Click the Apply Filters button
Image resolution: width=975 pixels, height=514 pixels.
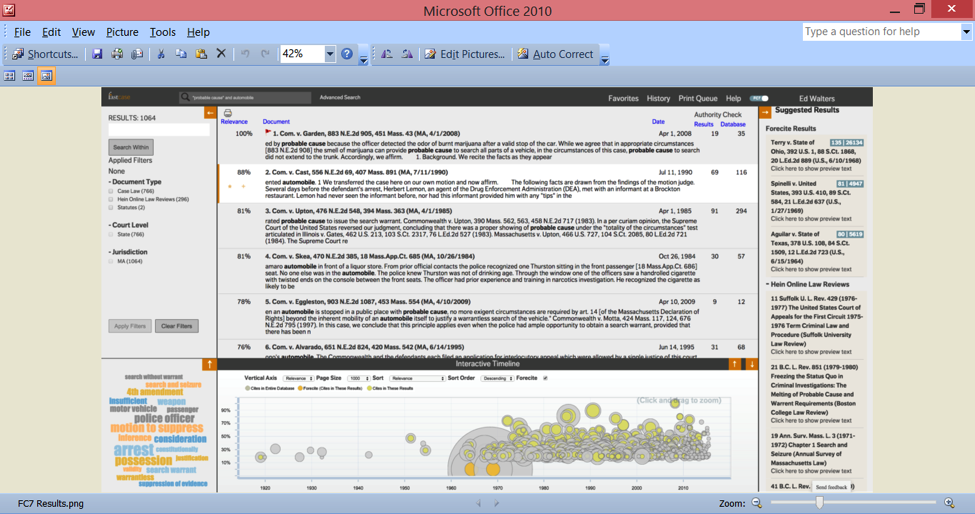point(130,326)
